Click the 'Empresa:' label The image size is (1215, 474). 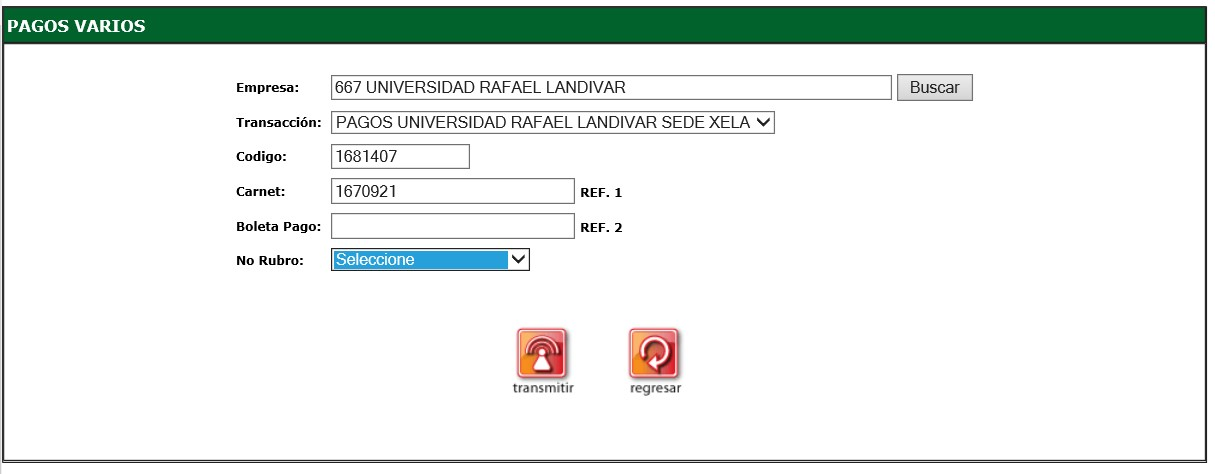(x=267, y=88)
